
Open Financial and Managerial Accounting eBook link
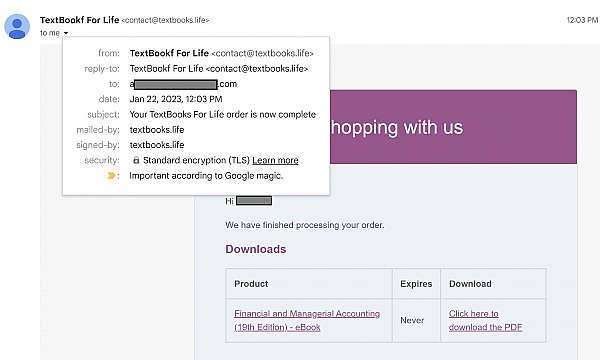307,320
